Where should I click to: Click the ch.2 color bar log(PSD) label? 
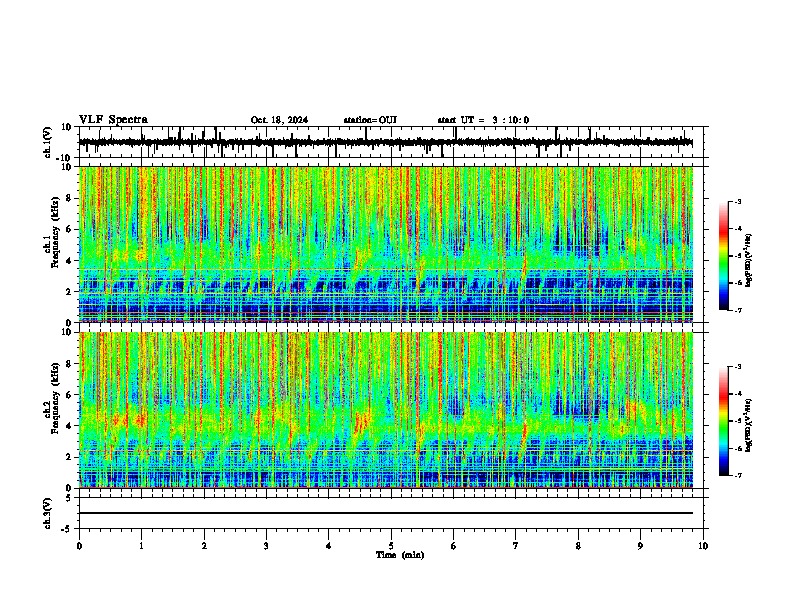click(749, 425)
